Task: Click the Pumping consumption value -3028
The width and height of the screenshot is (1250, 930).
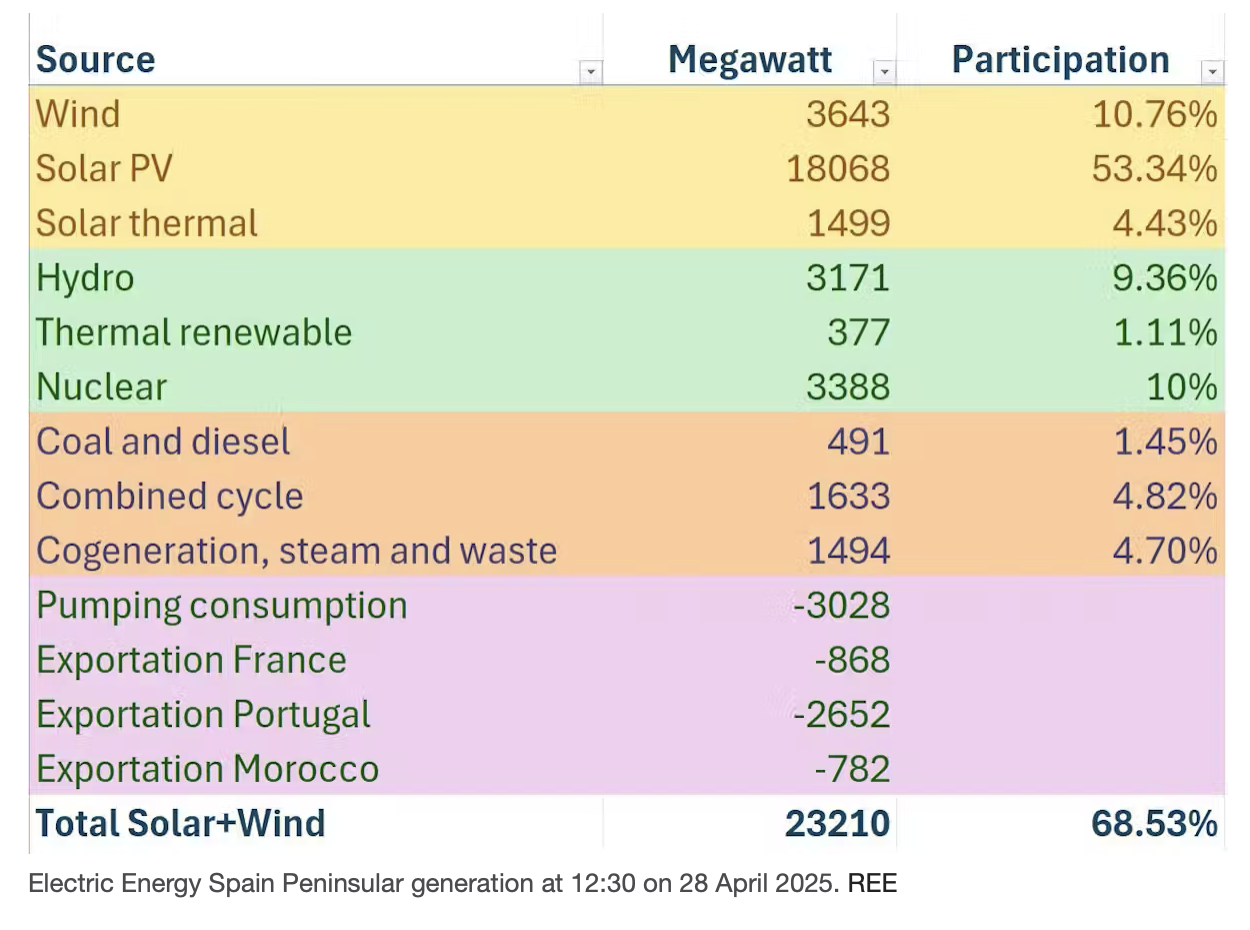Action: (x=841, y=605)
